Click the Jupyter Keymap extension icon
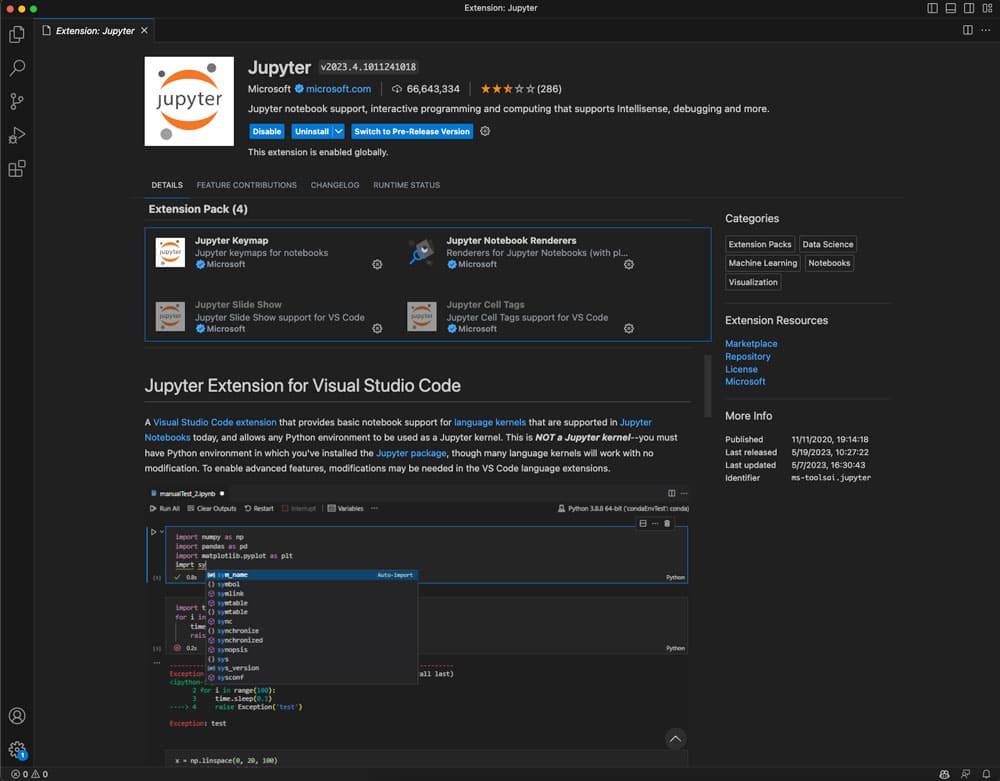This screenshot has width=1000, height=781. click(x=170, y=252)
